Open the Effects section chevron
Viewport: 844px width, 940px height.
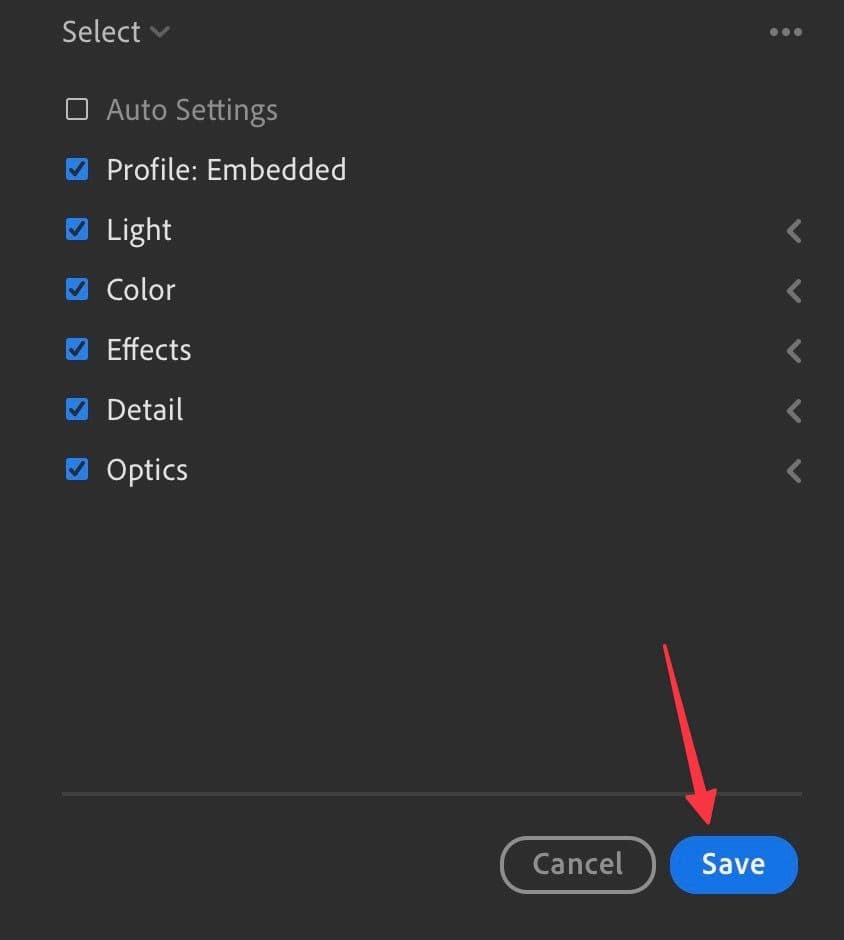click(x=793, y=350)
